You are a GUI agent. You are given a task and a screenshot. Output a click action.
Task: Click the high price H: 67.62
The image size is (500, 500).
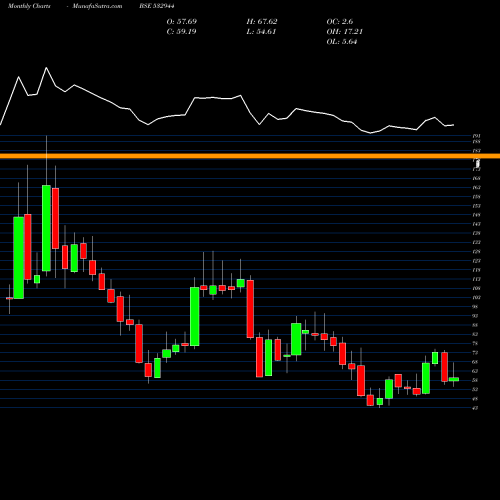[x=262, y=22]
